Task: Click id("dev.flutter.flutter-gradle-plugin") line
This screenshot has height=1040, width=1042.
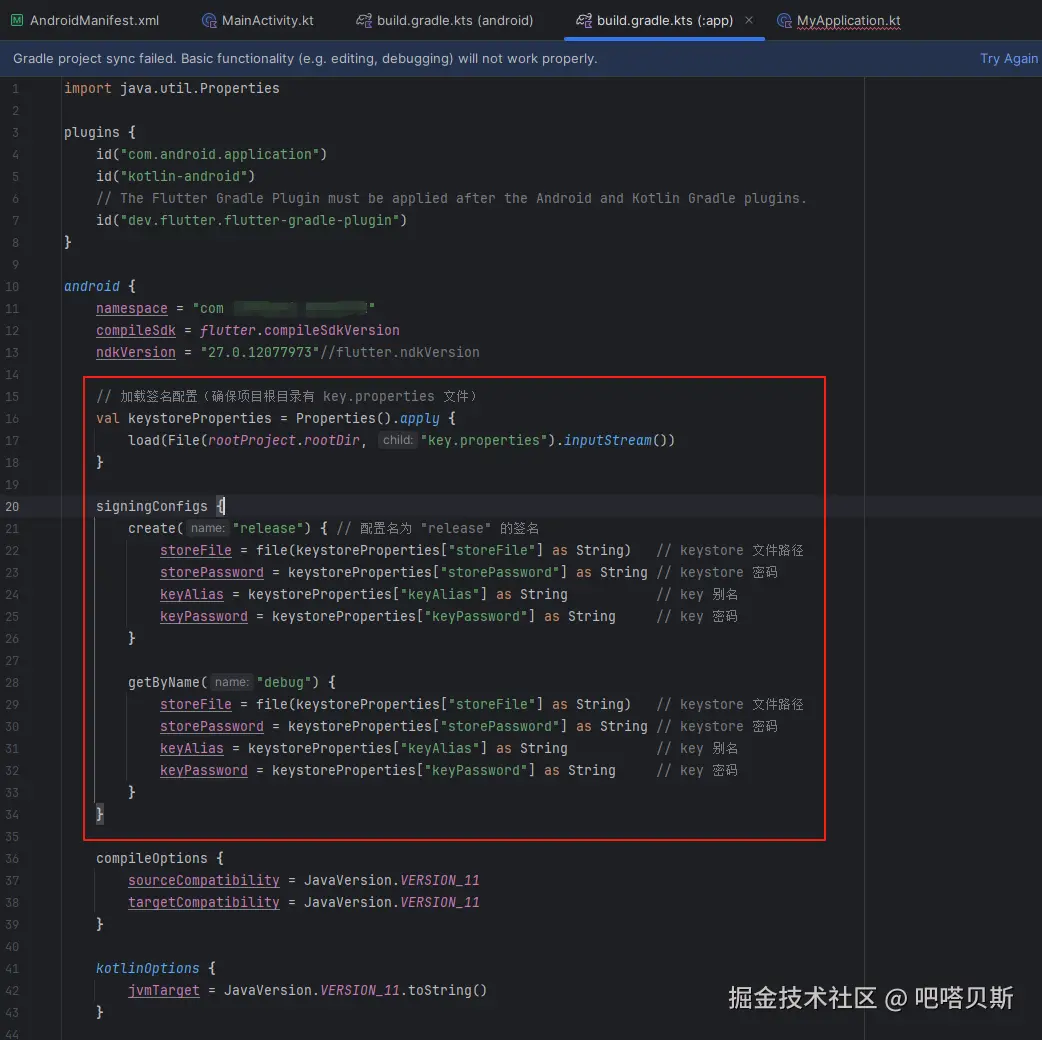Action: coord(251,220)
